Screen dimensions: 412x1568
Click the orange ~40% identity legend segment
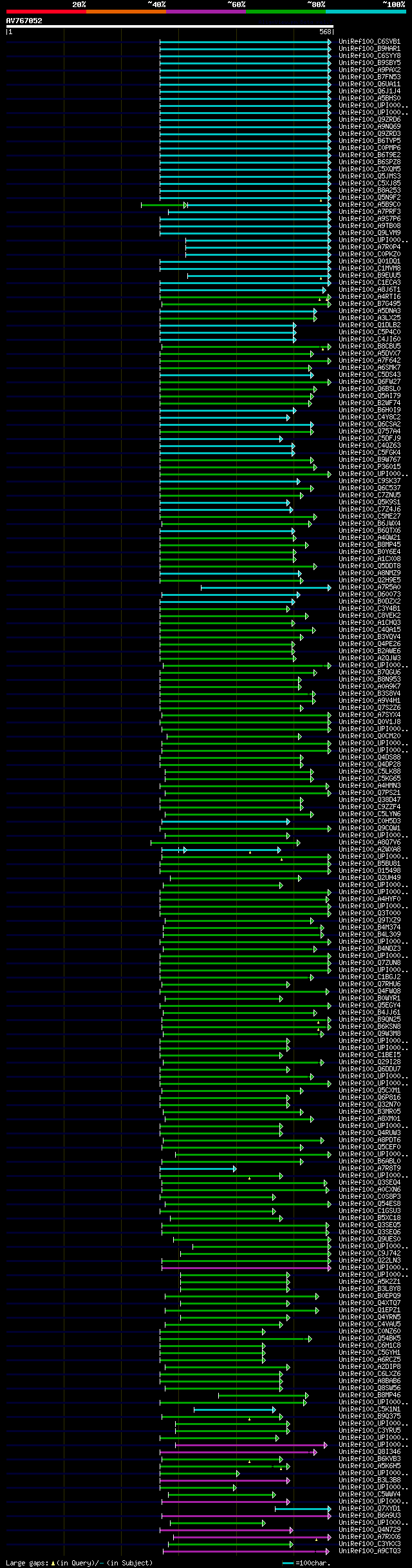126,12
